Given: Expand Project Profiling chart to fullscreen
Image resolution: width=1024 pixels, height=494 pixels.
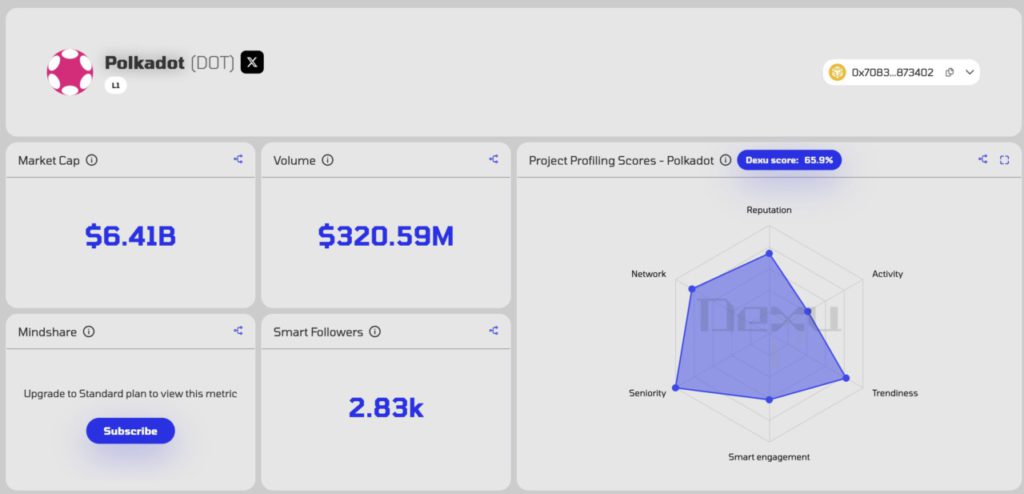Looking at the screenshot, I should click(1004, 159).
